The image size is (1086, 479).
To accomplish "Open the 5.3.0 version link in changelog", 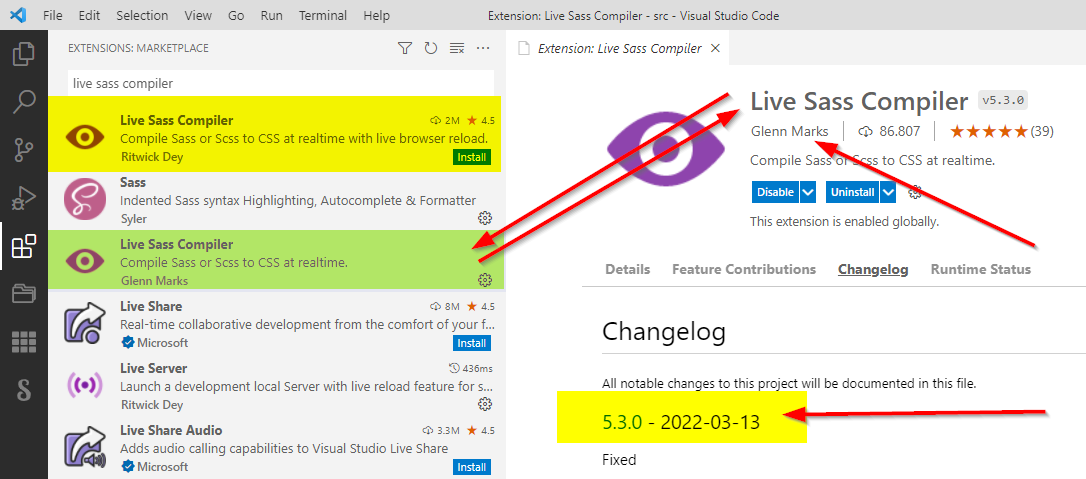I will [x=622, y=422].
